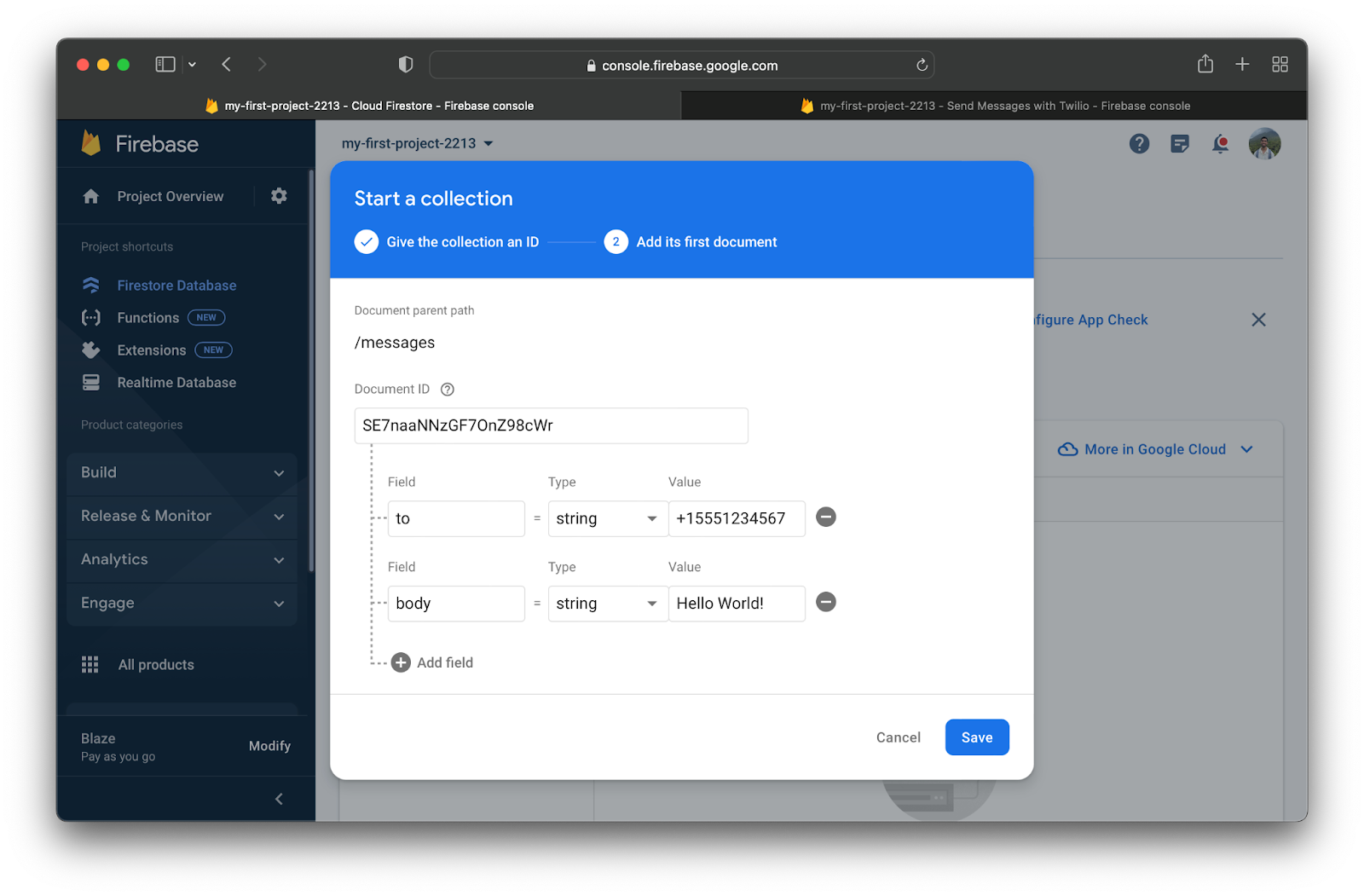Open the Type dropdown for 'to' field
This screenshot has width=1364, height=896.
tap(608, 518)
